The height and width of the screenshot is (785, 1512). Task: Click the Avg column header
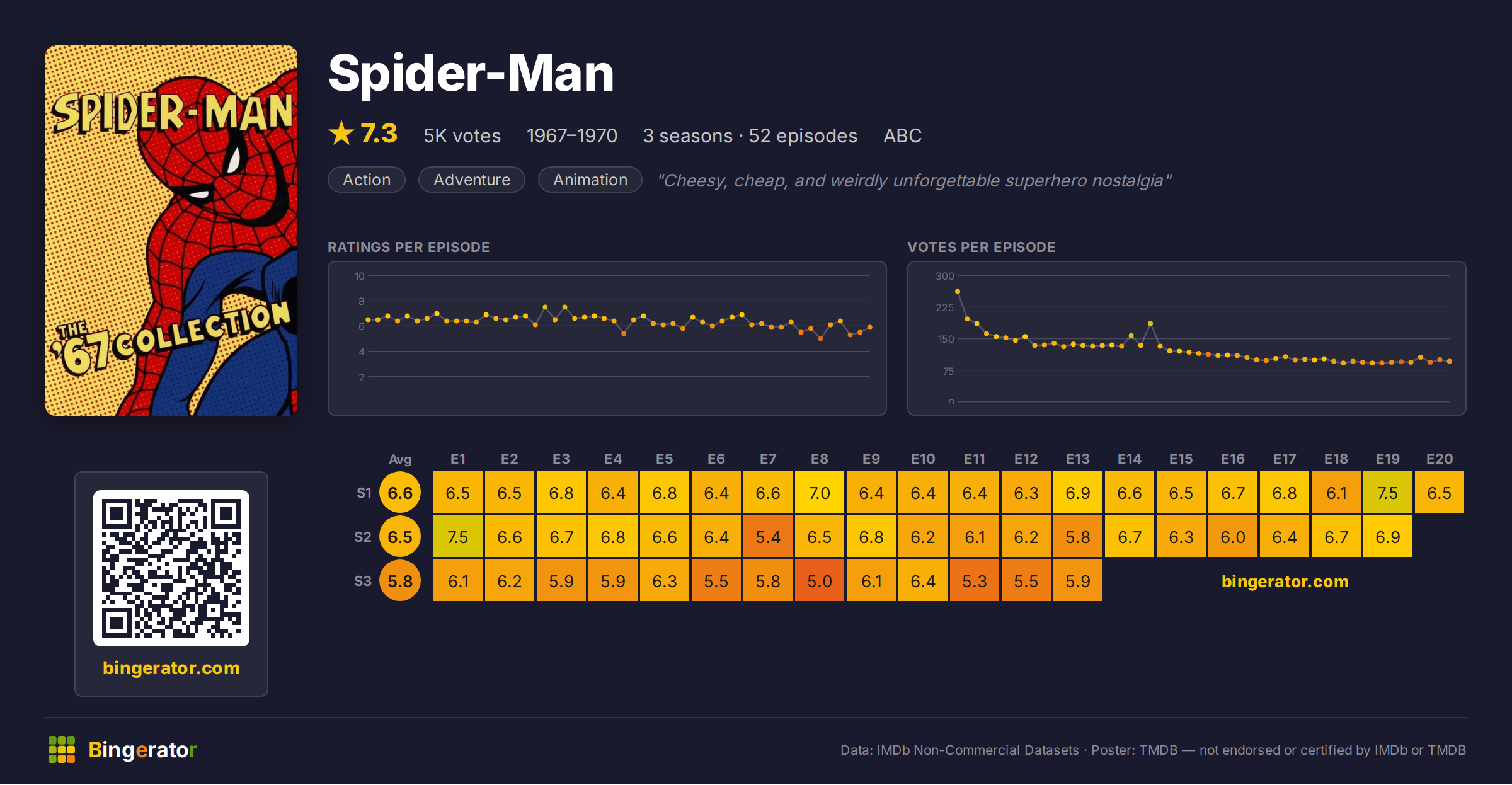click(400, 459)
